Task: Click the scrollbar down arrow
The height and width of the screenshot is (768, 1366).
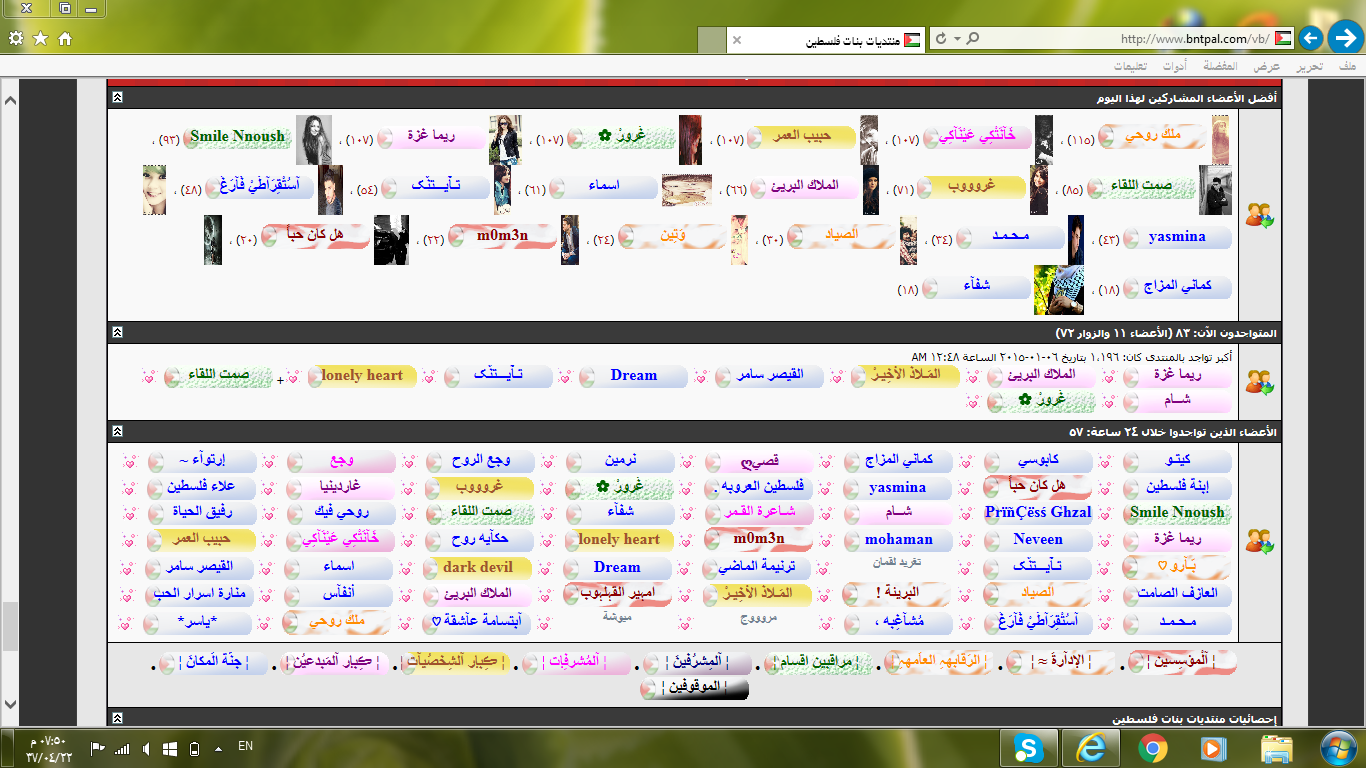Action: (11, 704)
